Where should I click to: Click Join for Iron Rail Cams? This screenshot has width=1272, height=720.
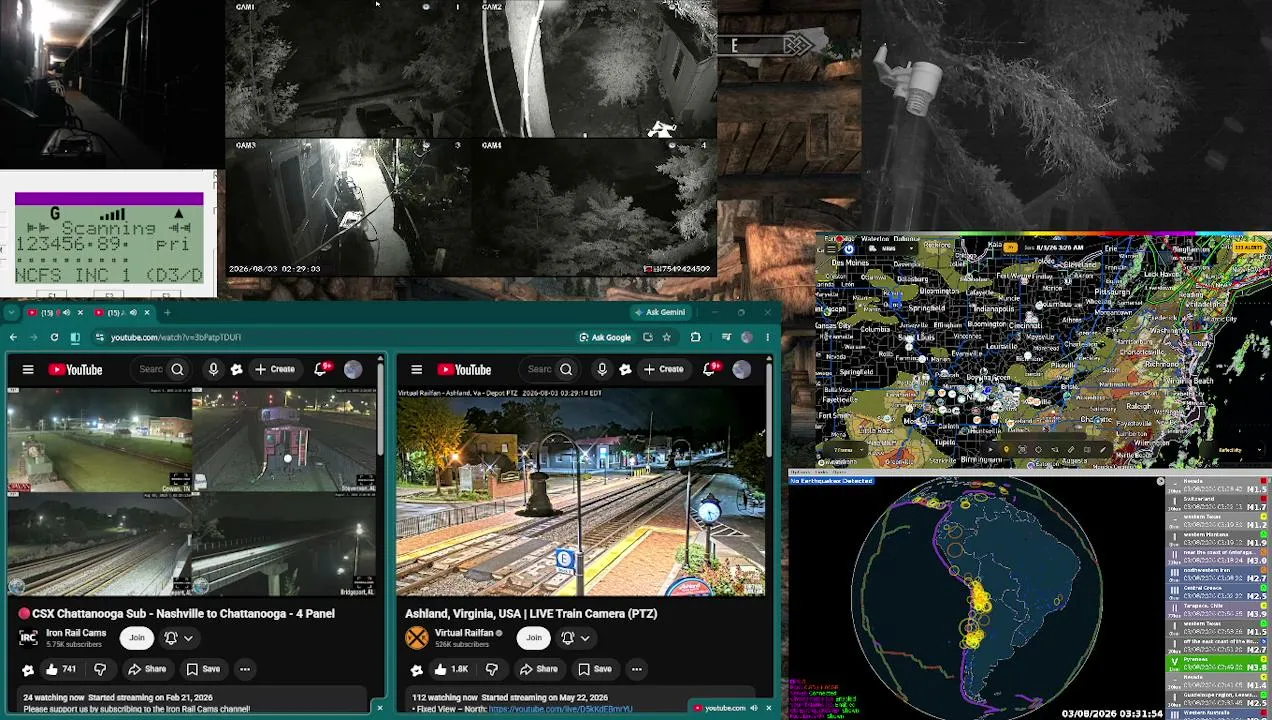tap(136, 637)
